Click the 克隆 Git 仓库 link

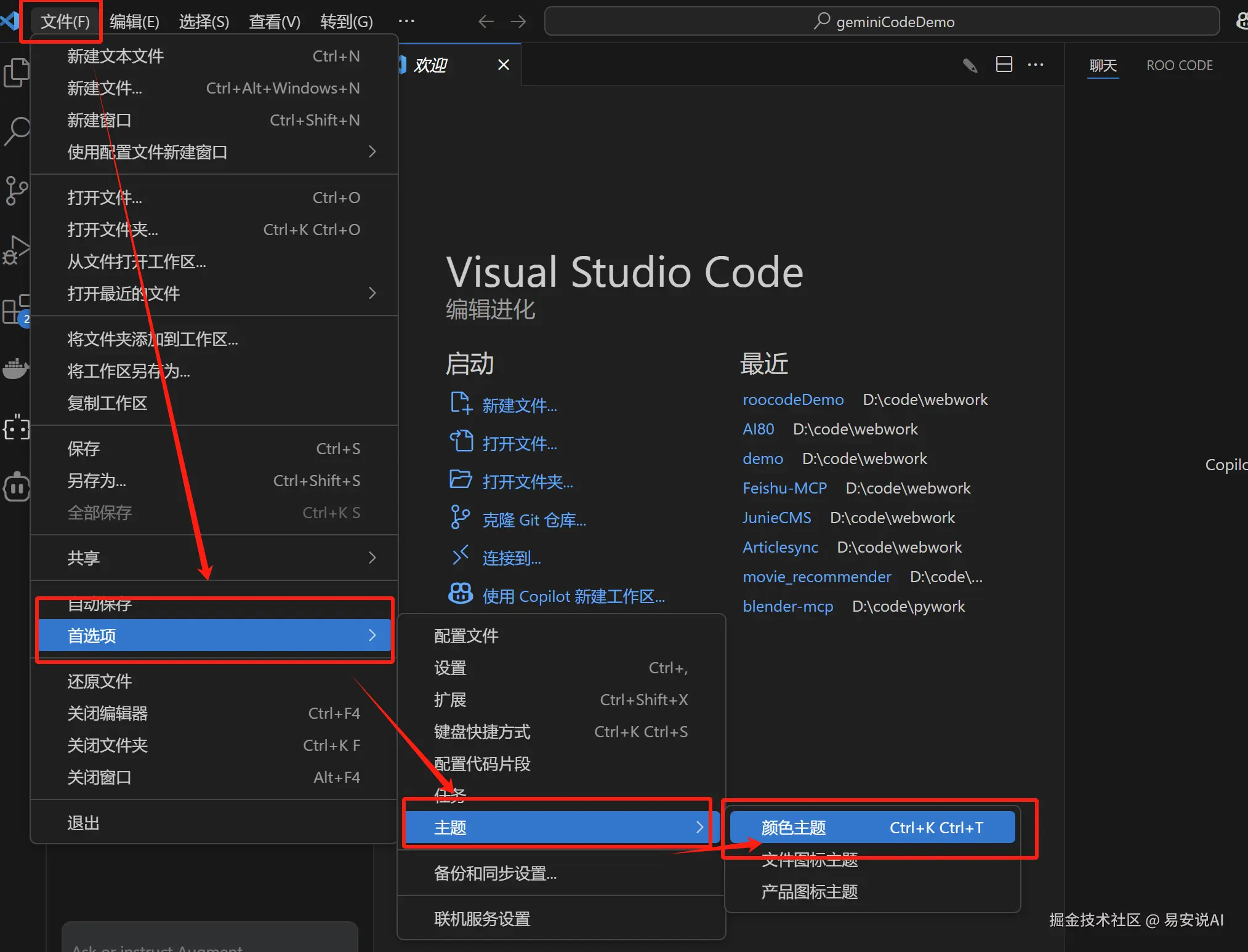(534, 520)
